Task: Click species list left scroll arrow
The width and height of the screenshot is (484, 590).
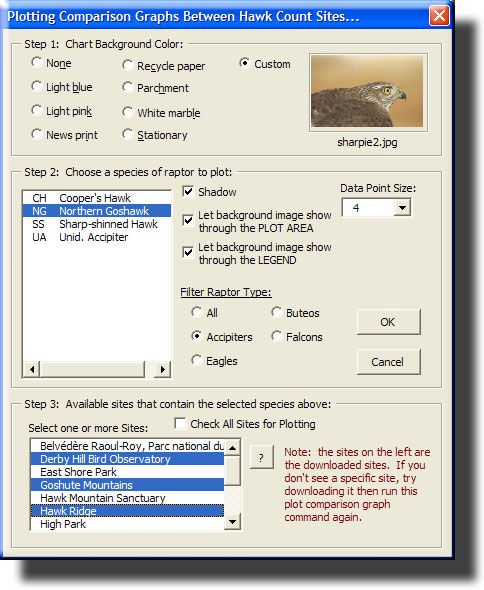Action: tap(32, 370)
